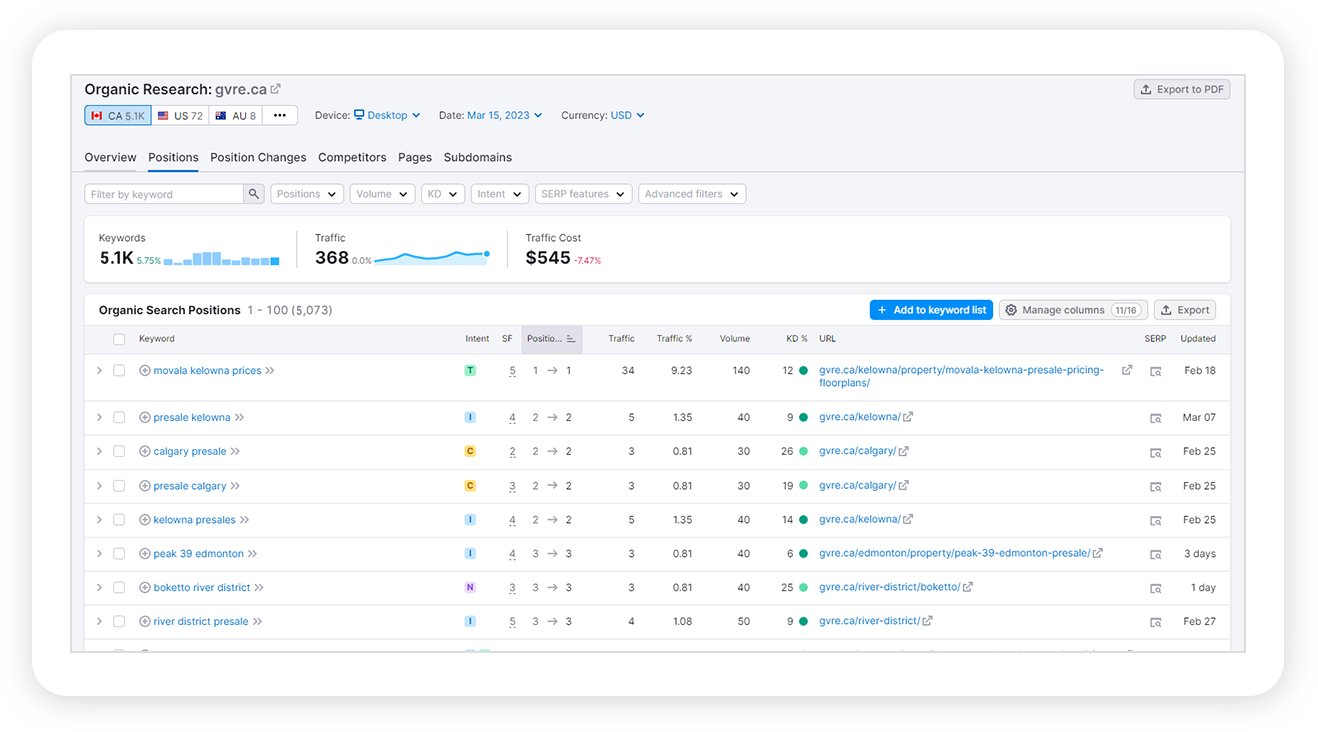This screenshot has height=732, width=1318.
Task: Open external icon beside river-district/boketto URL
Action: tap(968, 587)
